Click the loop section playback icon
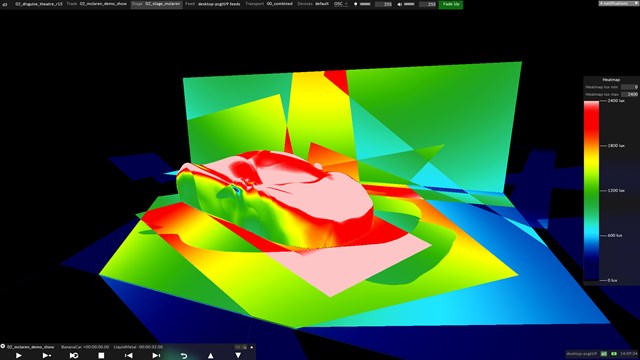The width and height of the screenshot is (640, 360). [74, 356]
